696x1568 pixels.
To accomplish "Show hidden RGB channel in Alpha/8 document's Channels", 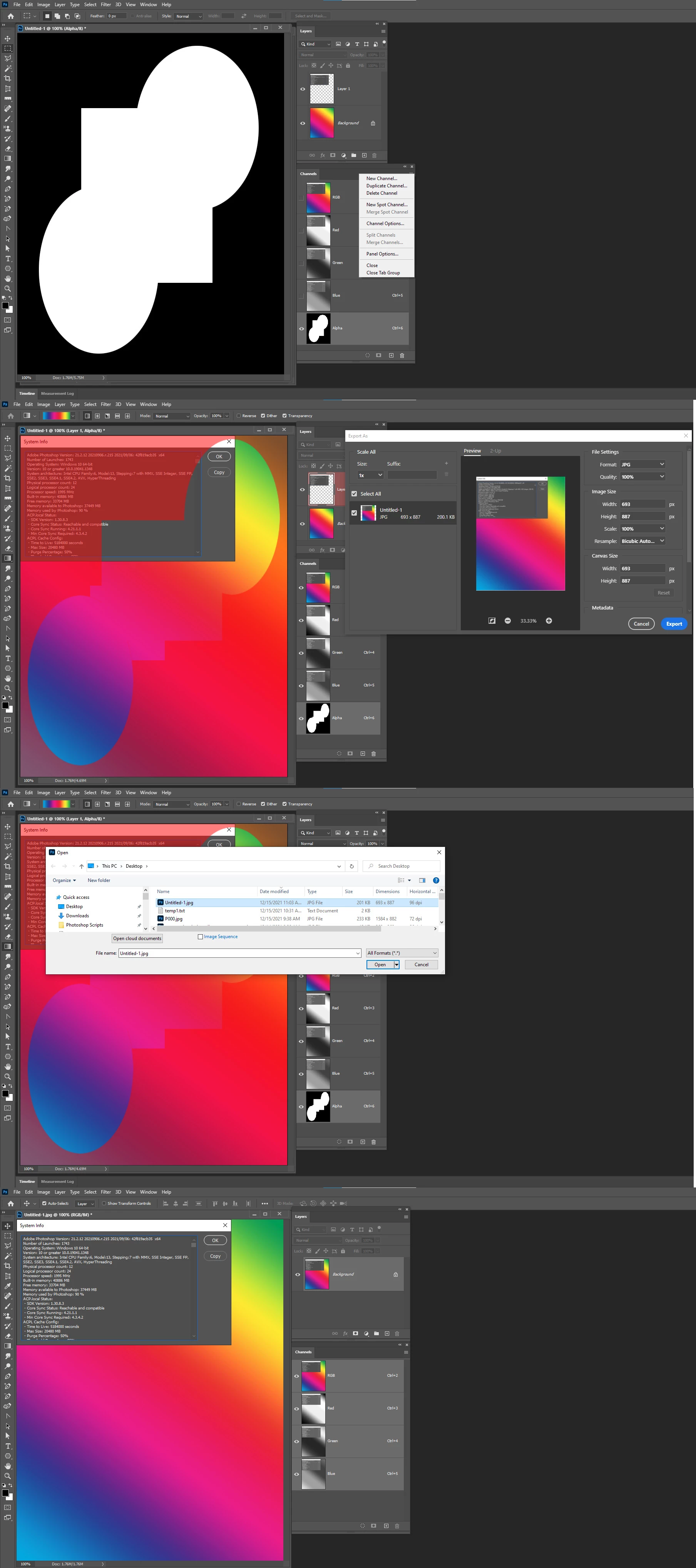I will pos(301,197).
